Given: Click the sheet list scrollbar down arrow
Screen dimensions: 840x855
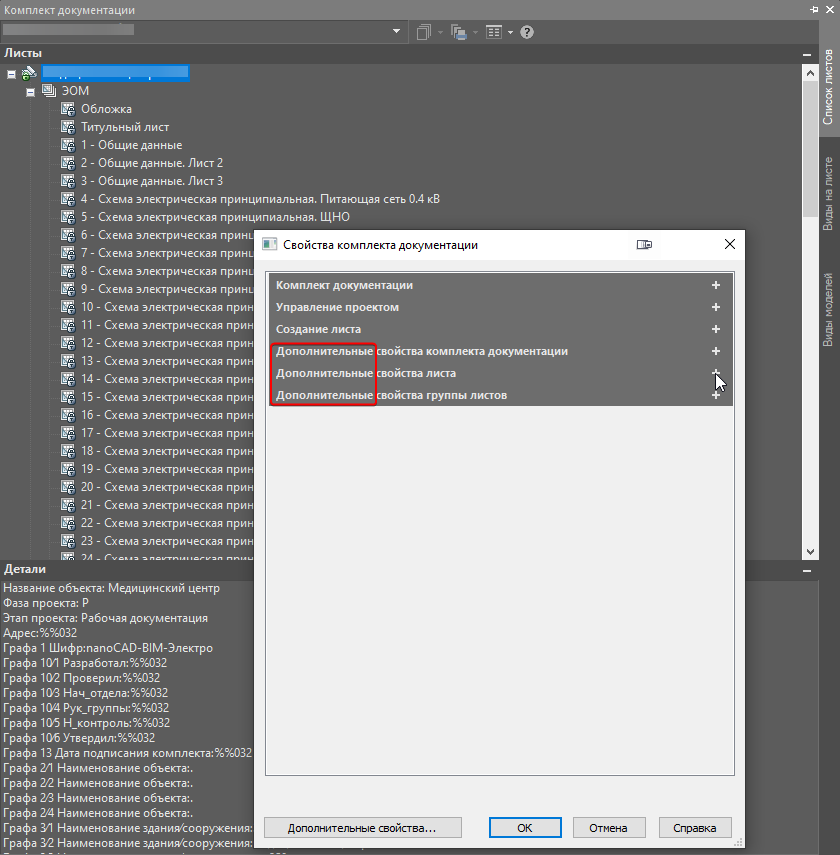Looking at the screenshot, I should coord(810,552).
